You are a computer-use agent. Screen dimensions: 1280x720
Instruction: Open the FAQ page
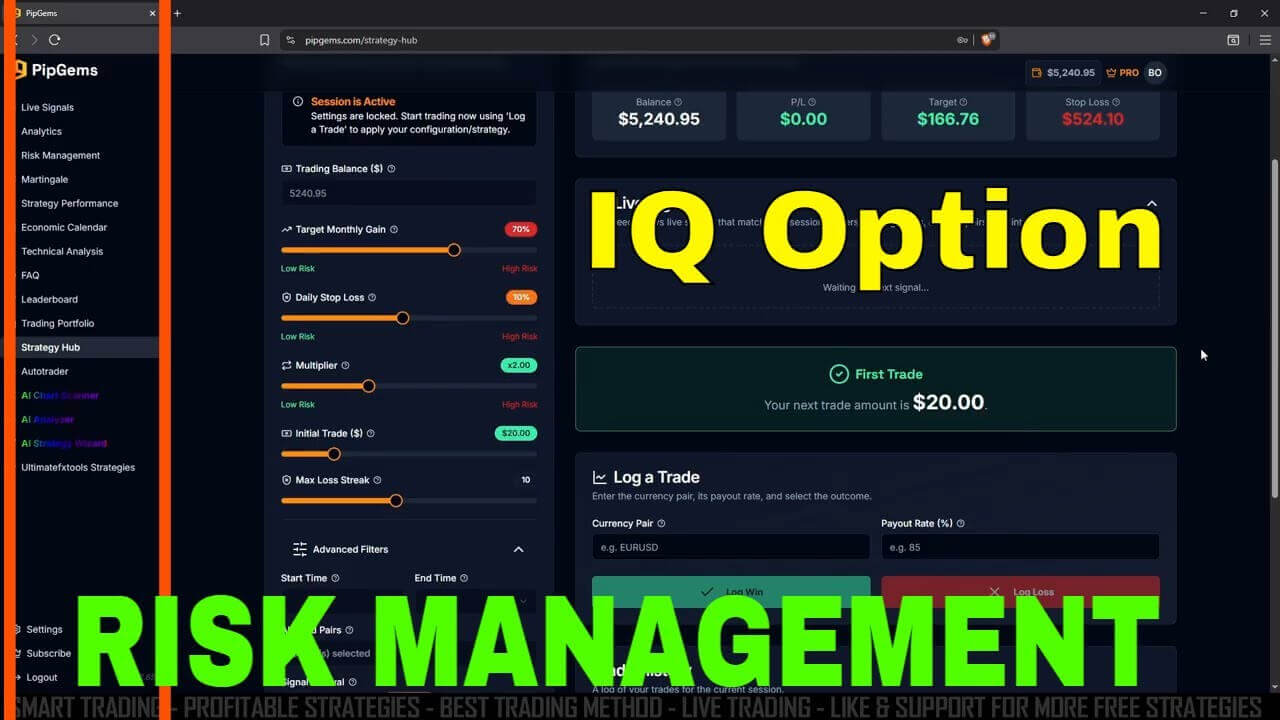pos(30,275)
